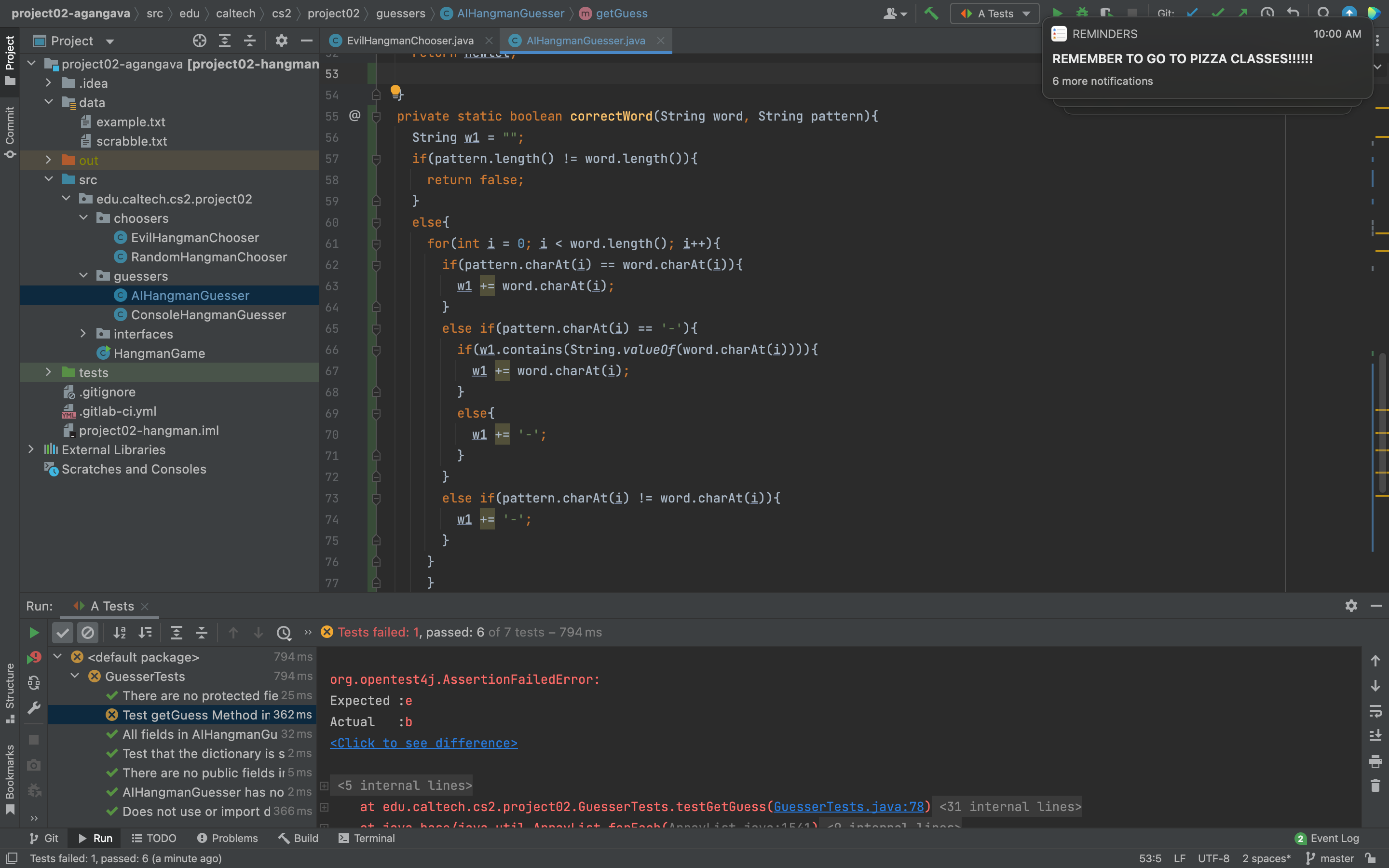The image size is (1389, 868).
Task: Select ConsoleHangmanGuesser in project tree
Action: click(208, 314)
